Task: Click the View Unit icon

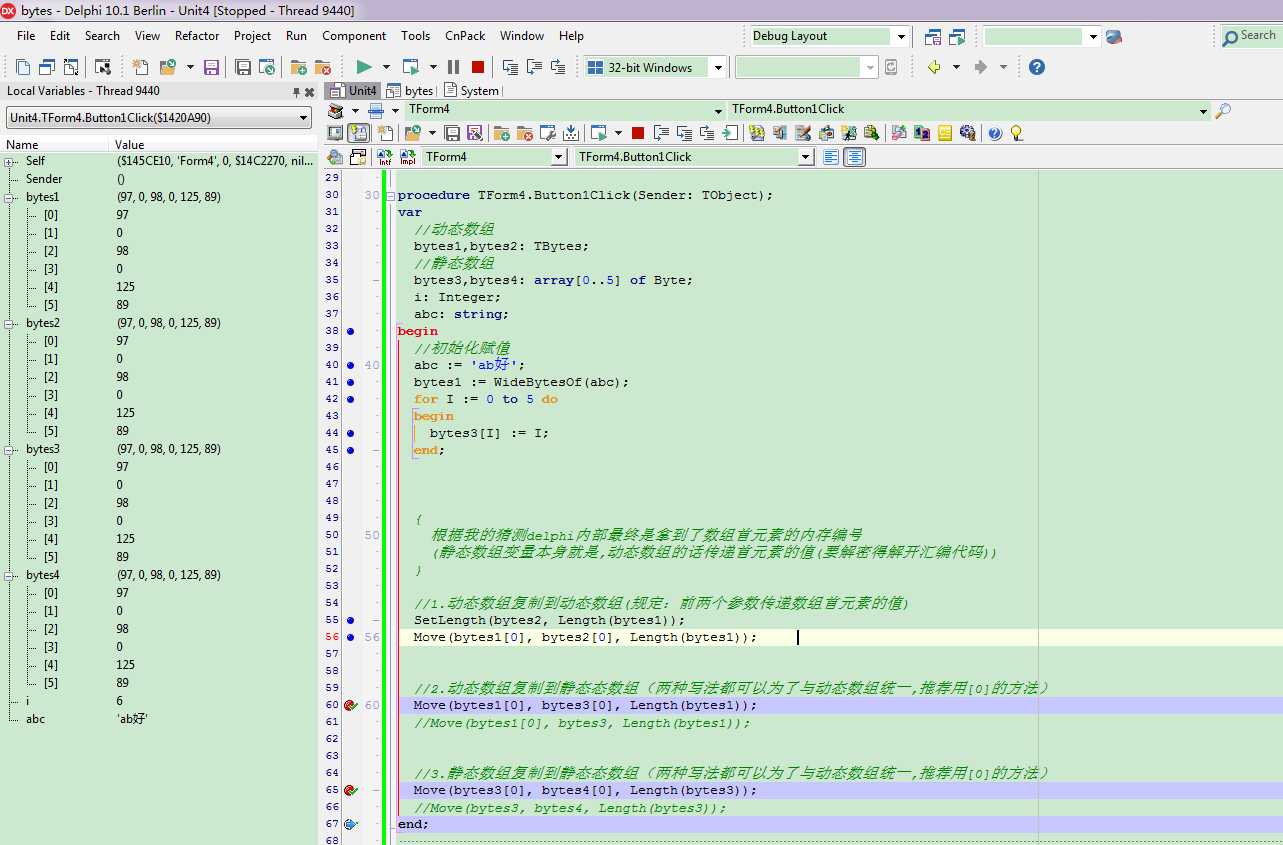Action: click(x=23, y=67)
